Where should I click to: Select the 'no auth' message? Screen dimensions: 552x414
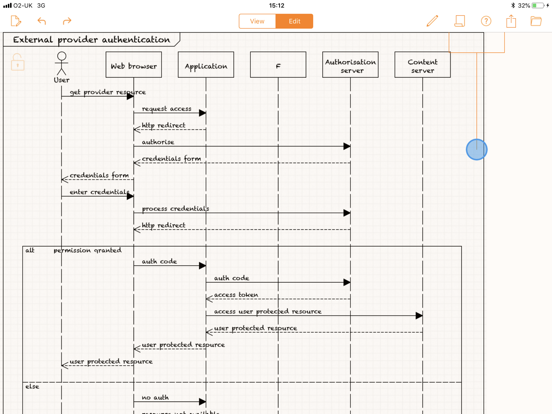155,397
